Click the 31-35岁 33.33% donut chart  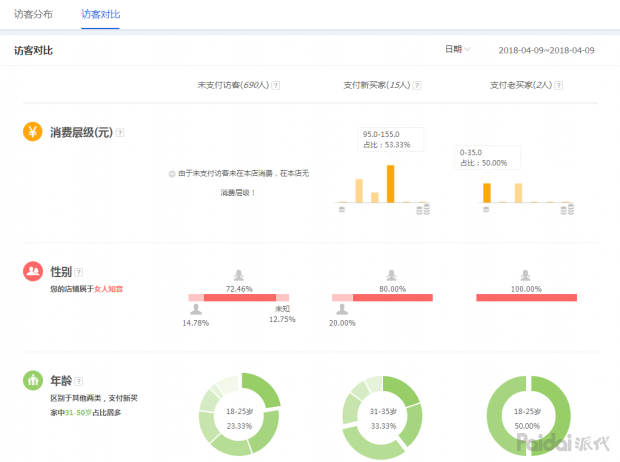click(384, 417)
